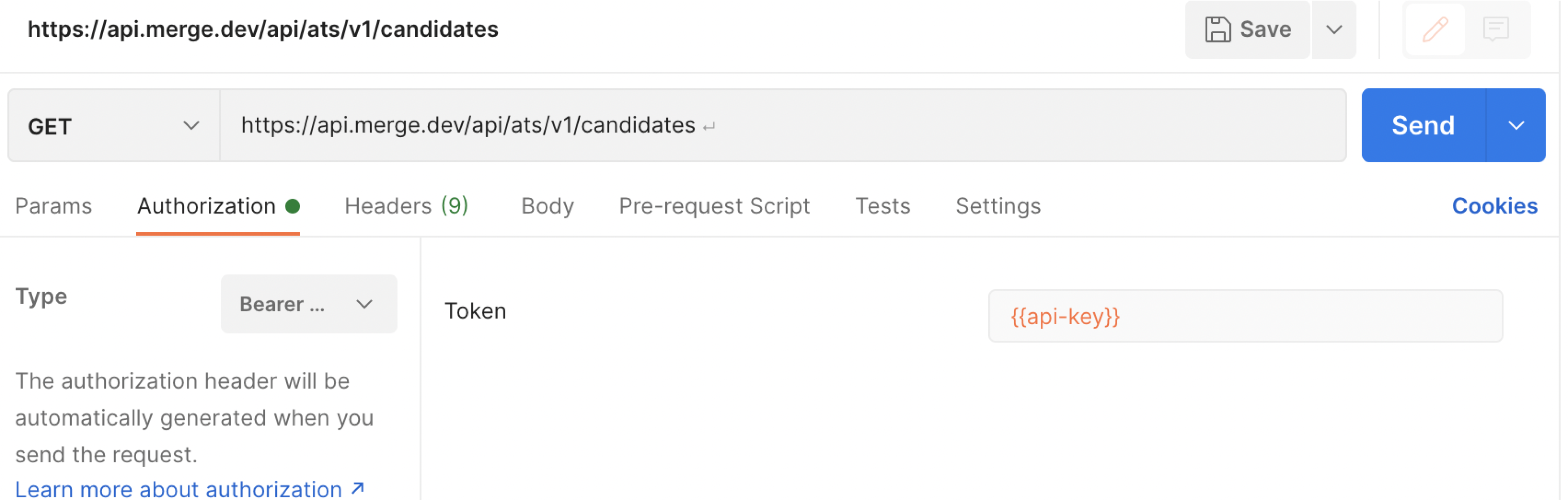The image size is (1568, 500).
Task: Expand the Save options dropdown arrow
Action: coord(1334,29)
